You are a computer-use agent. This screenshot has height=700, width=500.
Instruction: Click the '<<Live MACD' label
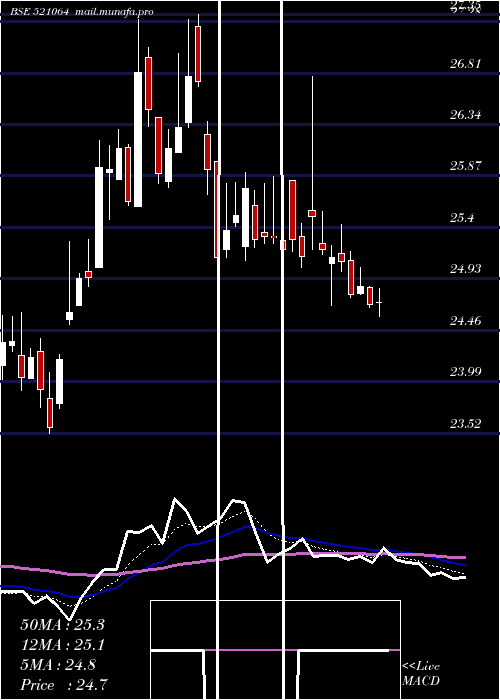pos(421,674)
